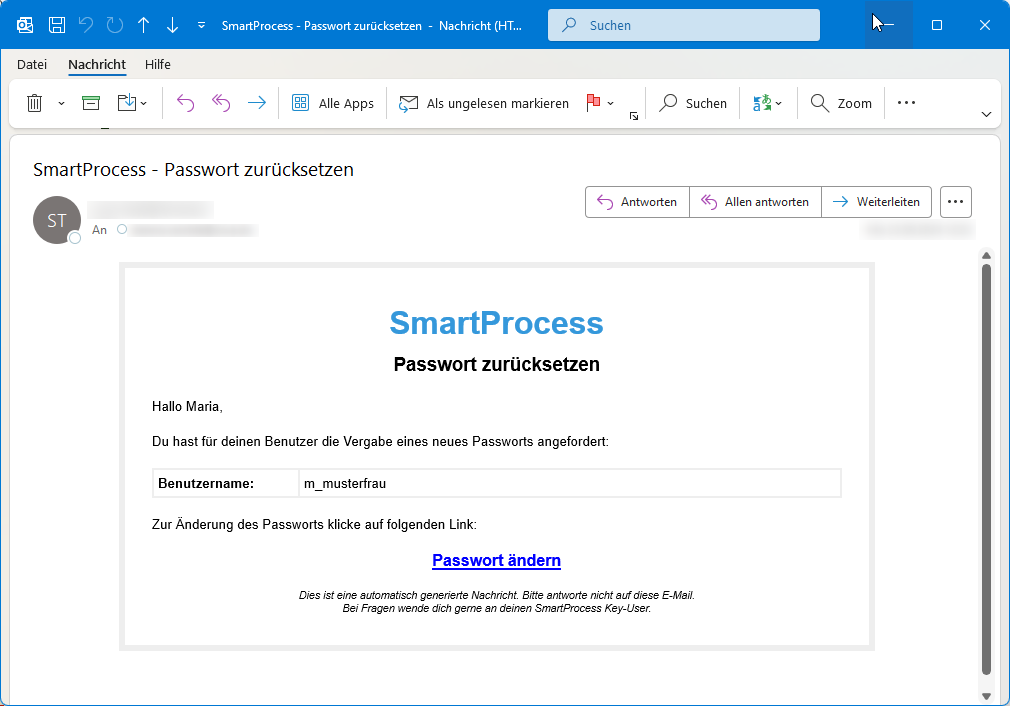
Task: Open more message actions ellipsis button
Action: [956, 202]
